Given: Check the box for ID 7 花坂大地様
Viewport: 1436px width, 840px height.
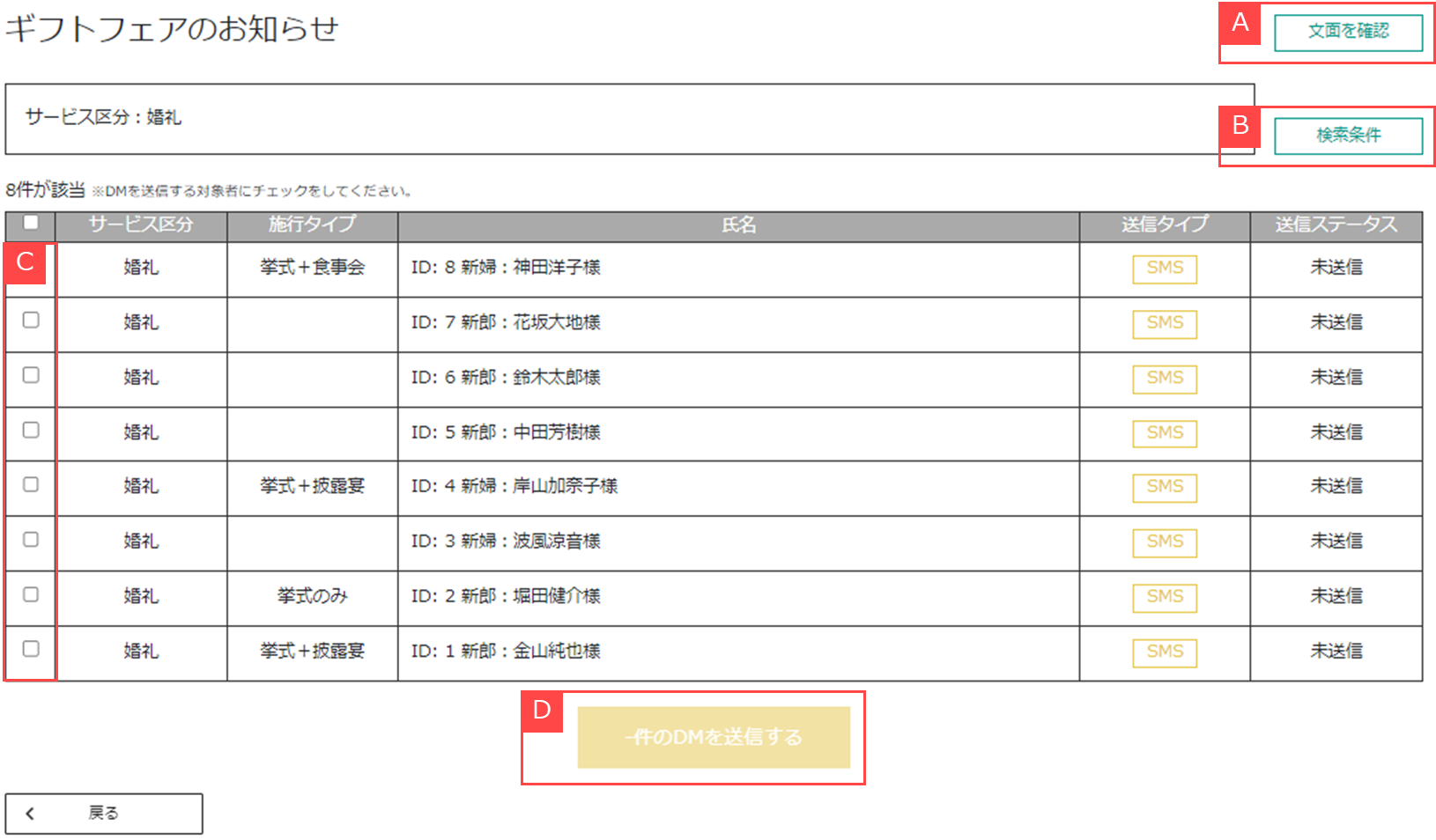Looking at the screenshot, I should [31, 321].
